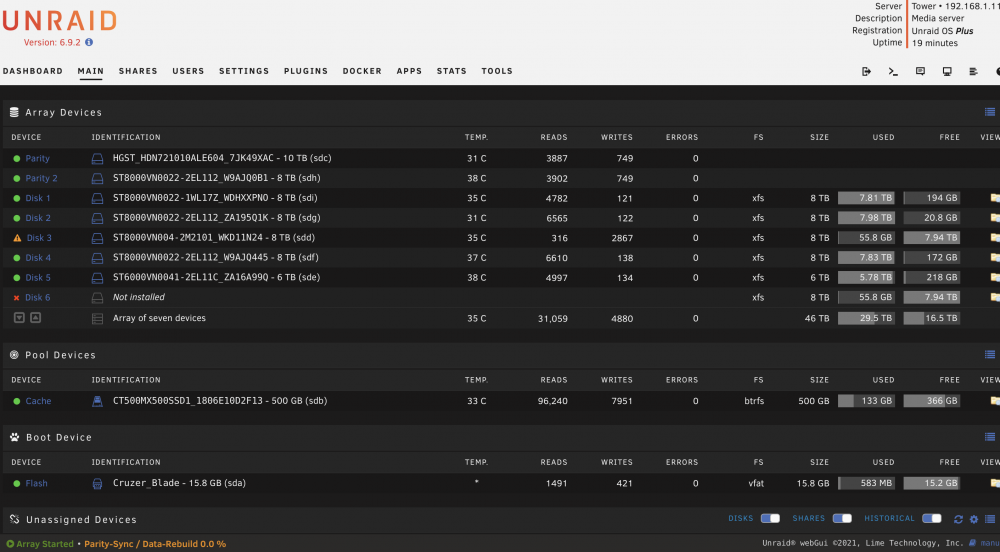This screenshot has height=552, width=1000.
Task: Browse Flash folder view icon
Action: pos(995,483)
